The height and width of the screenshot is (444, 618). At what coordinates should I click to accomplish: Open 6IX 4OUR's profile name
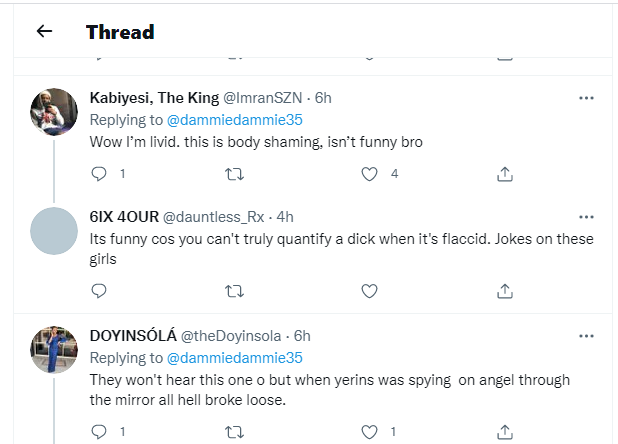123,216
